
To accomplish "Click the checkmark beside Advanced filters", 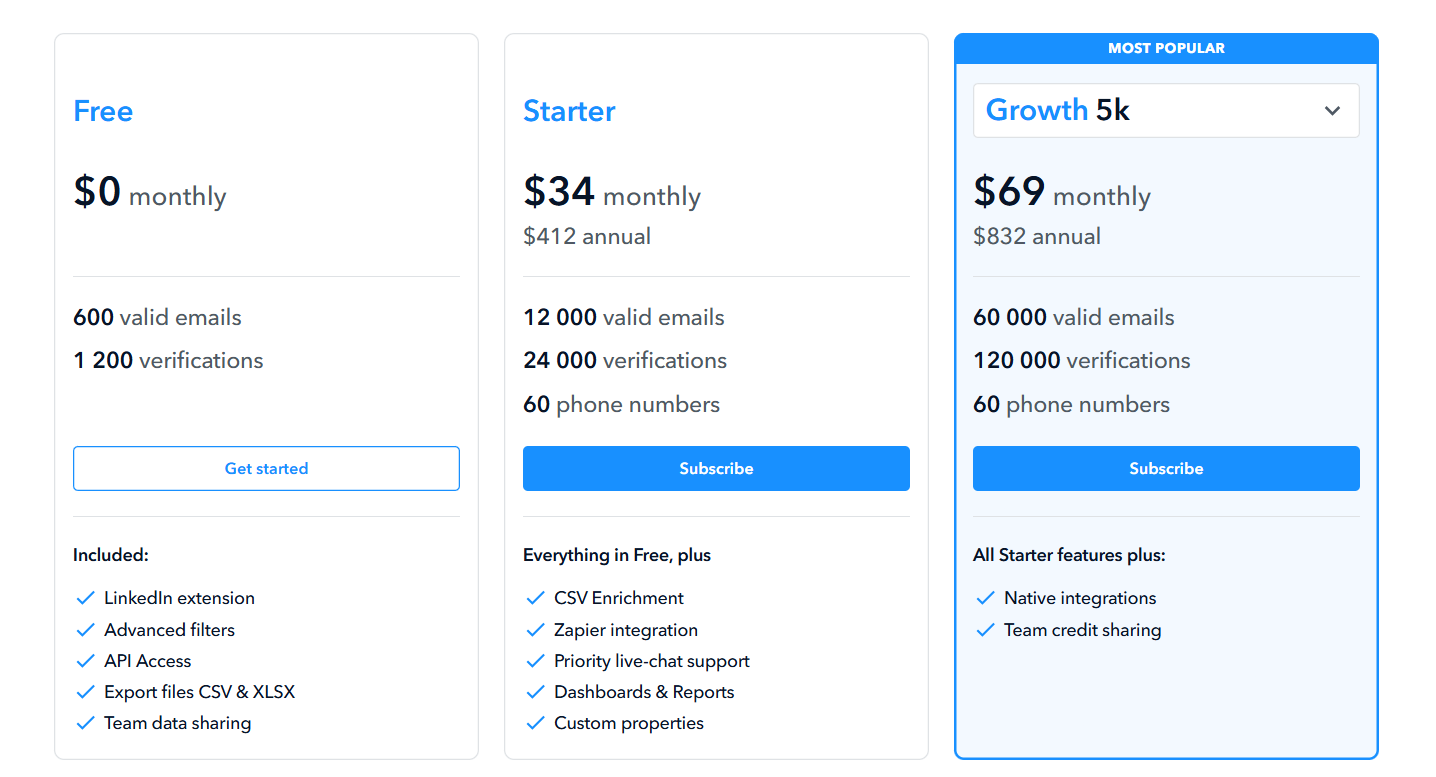I will pyautogui.click(x=85, y=630).
